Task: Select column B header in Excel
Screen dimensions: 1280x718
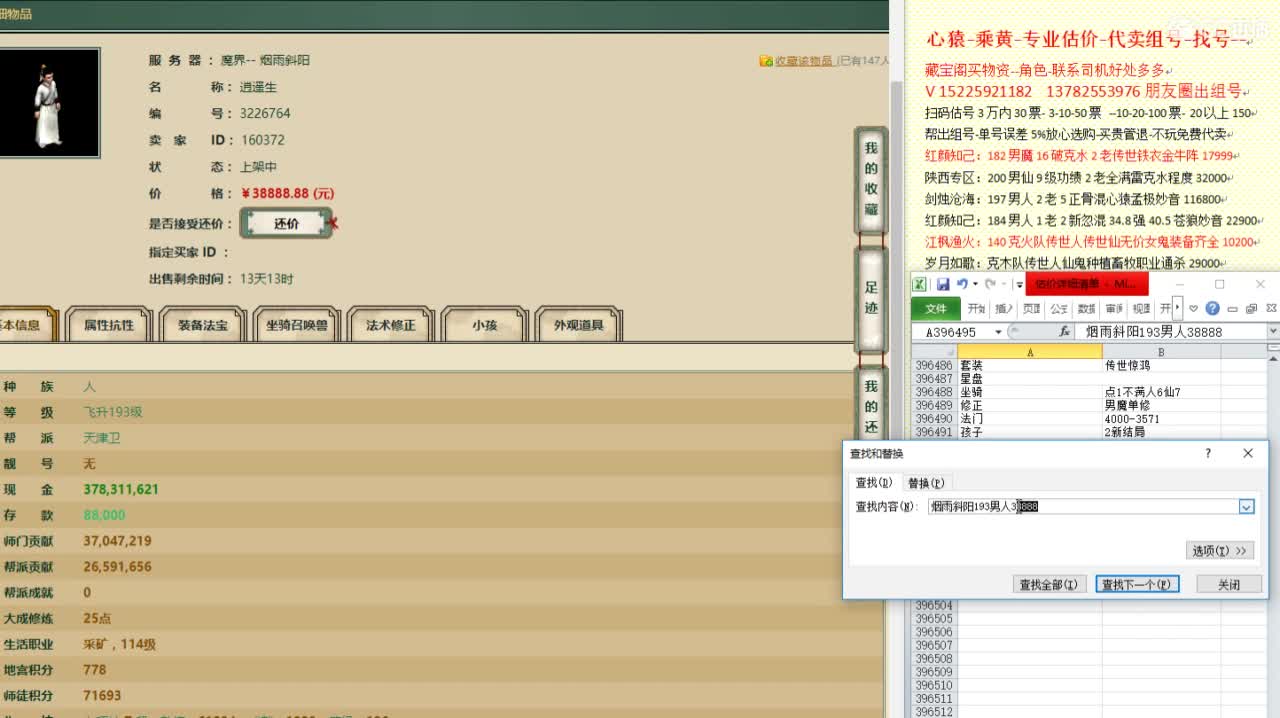Action: [1161, 352]
